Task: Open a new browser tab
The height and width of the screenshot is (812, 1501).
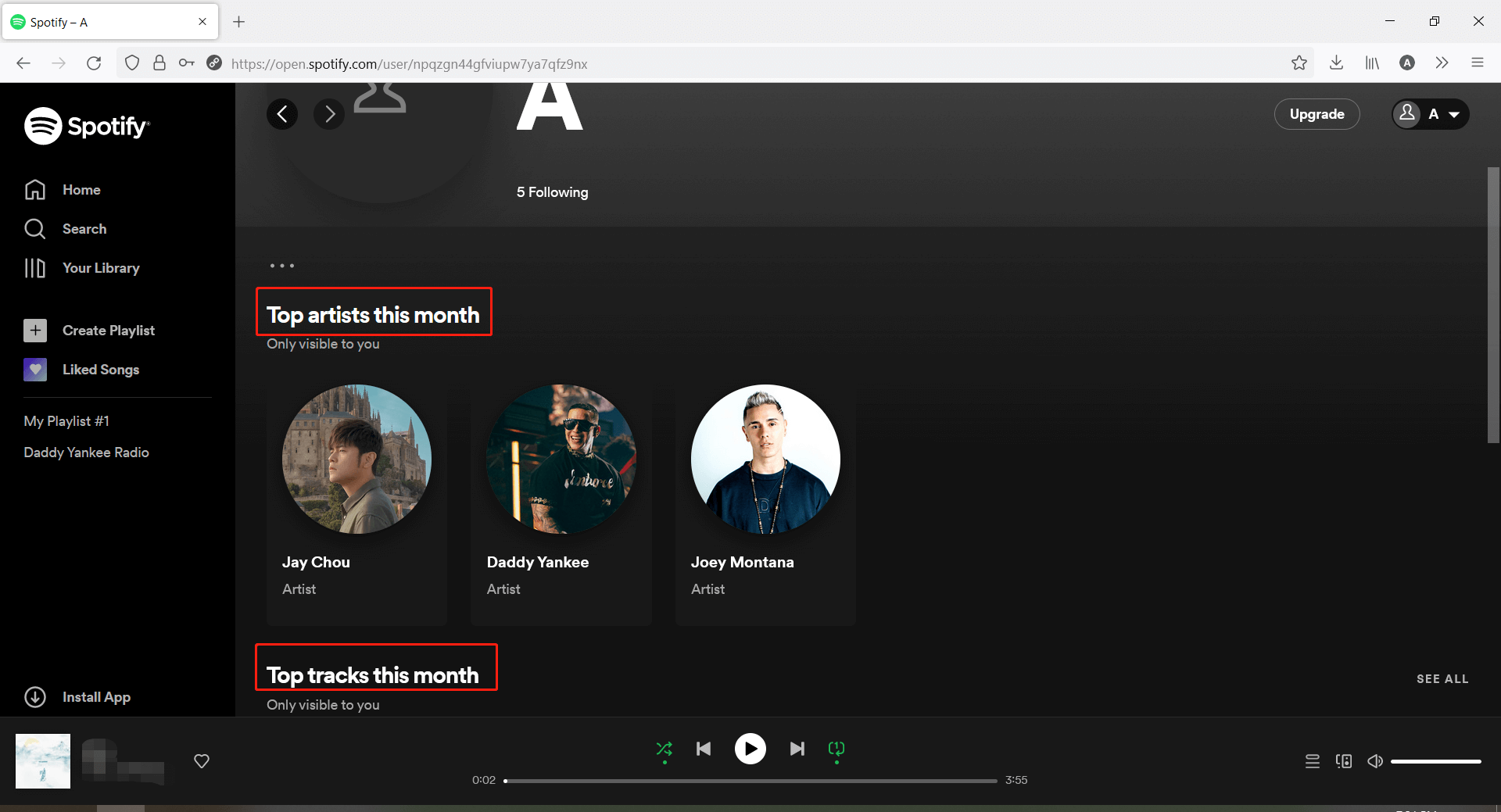Action: pos(239,22)
